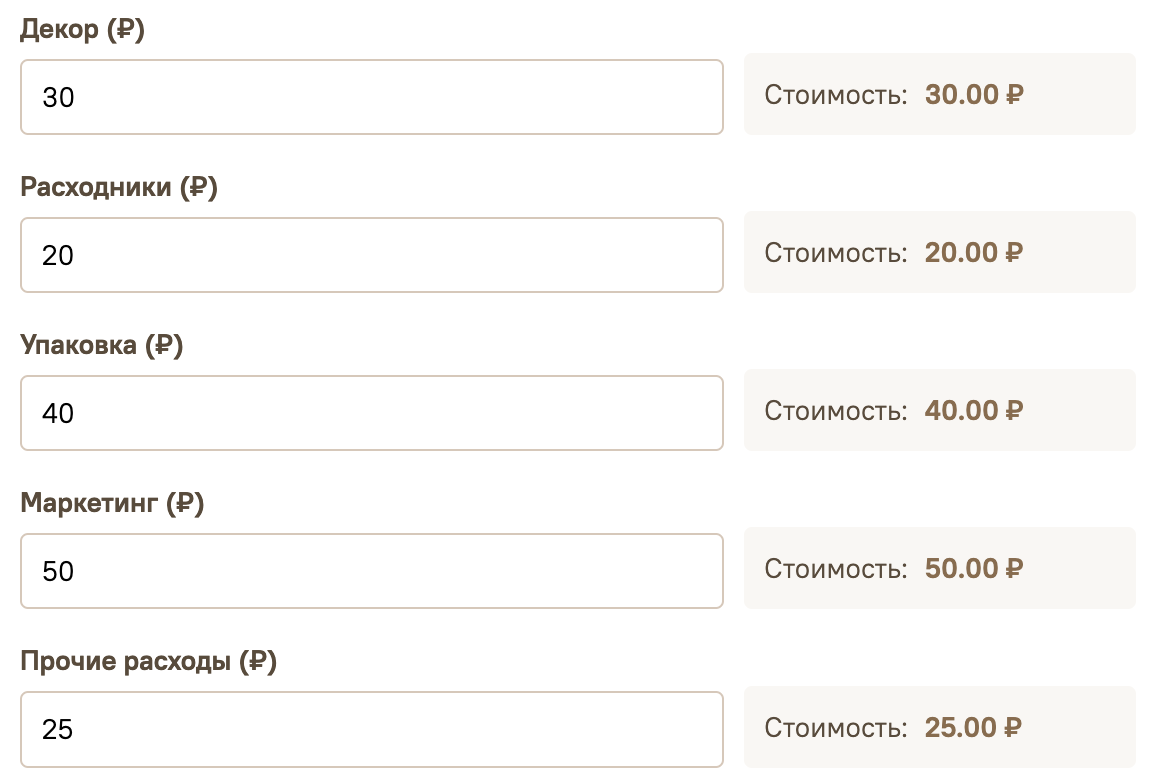Click the 20.00 ₽ cost amount

pyautogui.click(x=974, y=252)
